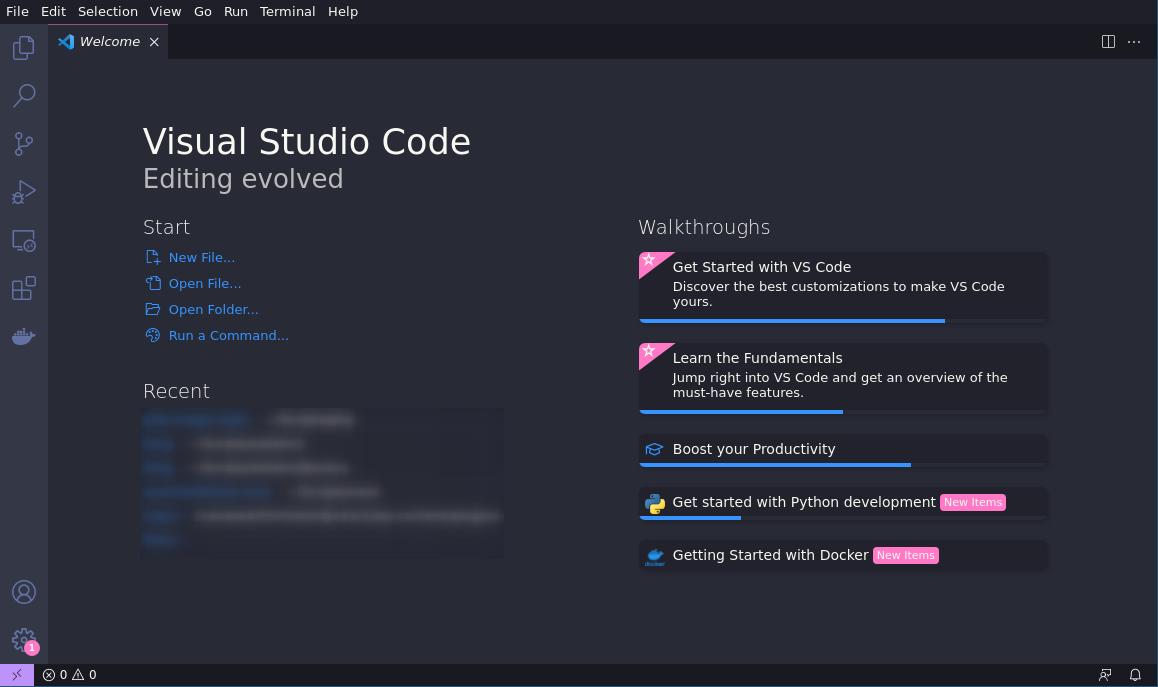Close the Welcome tab

[x=154, y=42]
